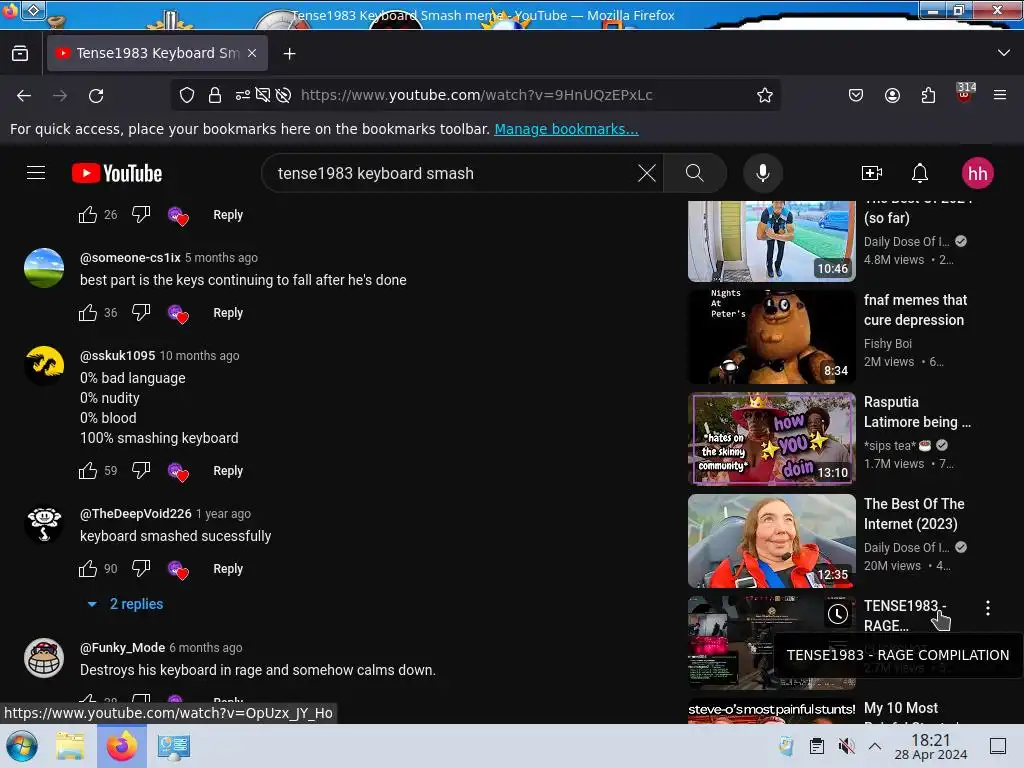1024x768 pixels.
Task: Toggle muted volume tray icon
Action: point(846,746)
